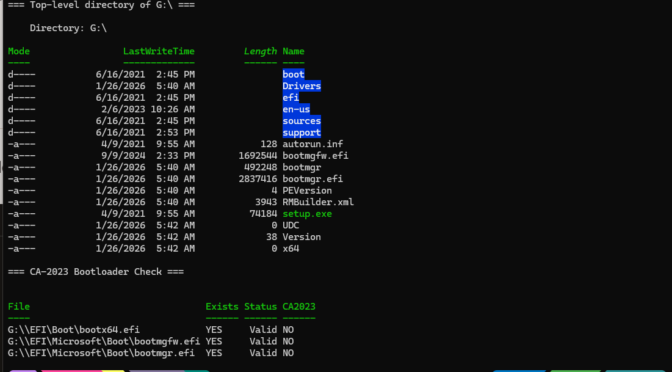Click the Valid status for bootmgfw.efi path
The height and width of the screenshot is (372, 672).
click(263, 341)
